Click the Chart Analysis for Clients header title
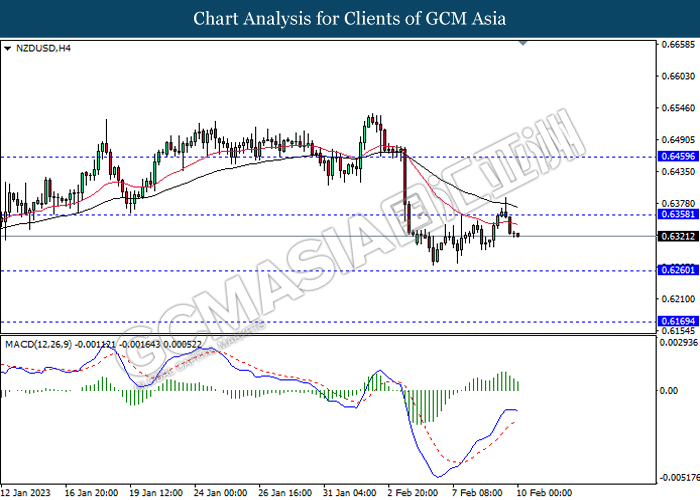This screenshot has width=700, height=500. point(350,19)
